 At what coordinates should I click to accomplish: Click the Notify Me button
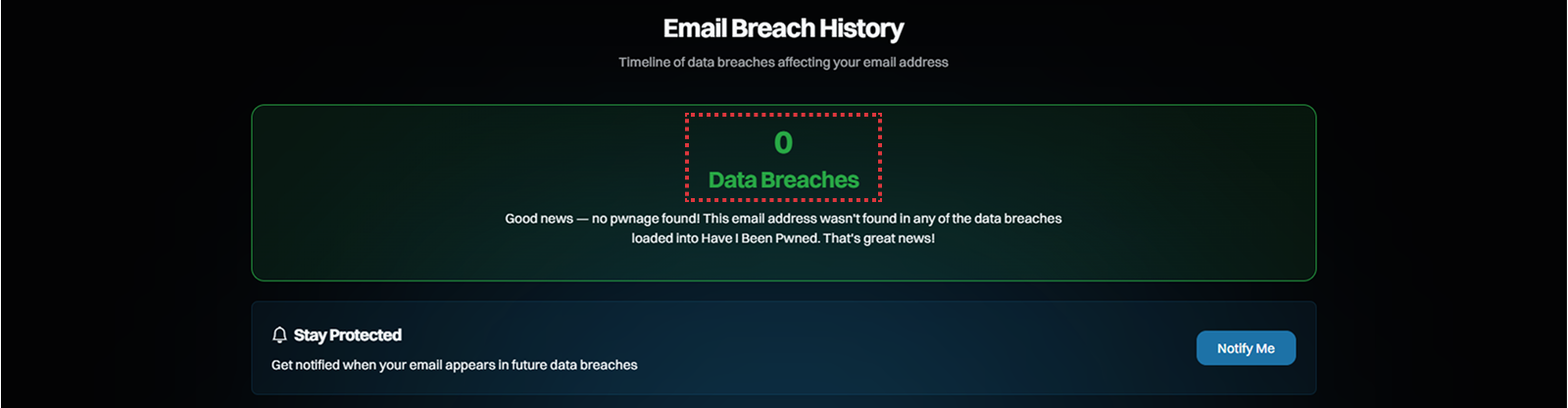coord(1246,348)
